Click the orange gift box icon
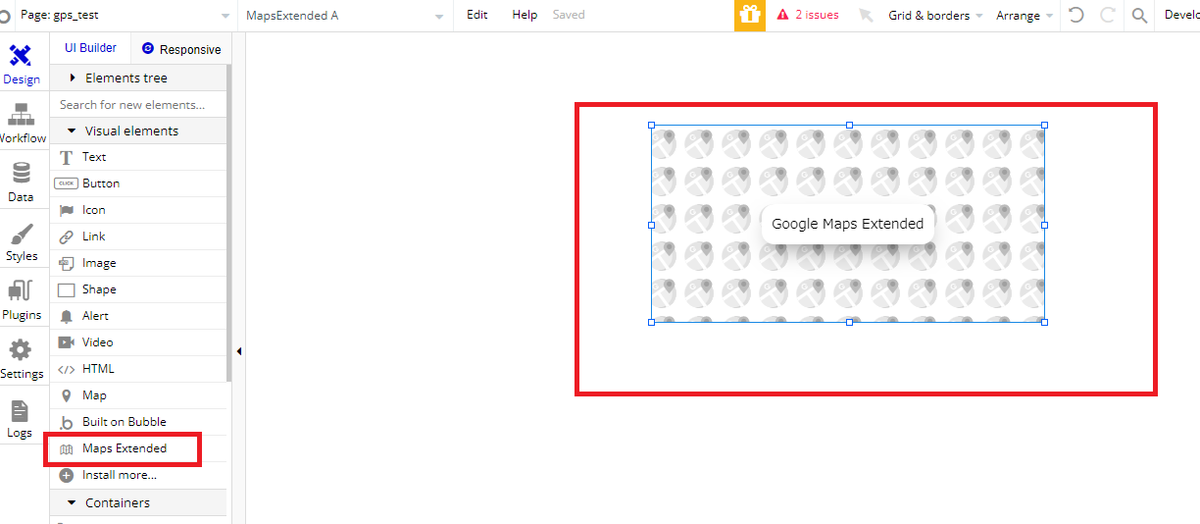The height and width of the screenshot is (524, 1200). tap(750, 15)
